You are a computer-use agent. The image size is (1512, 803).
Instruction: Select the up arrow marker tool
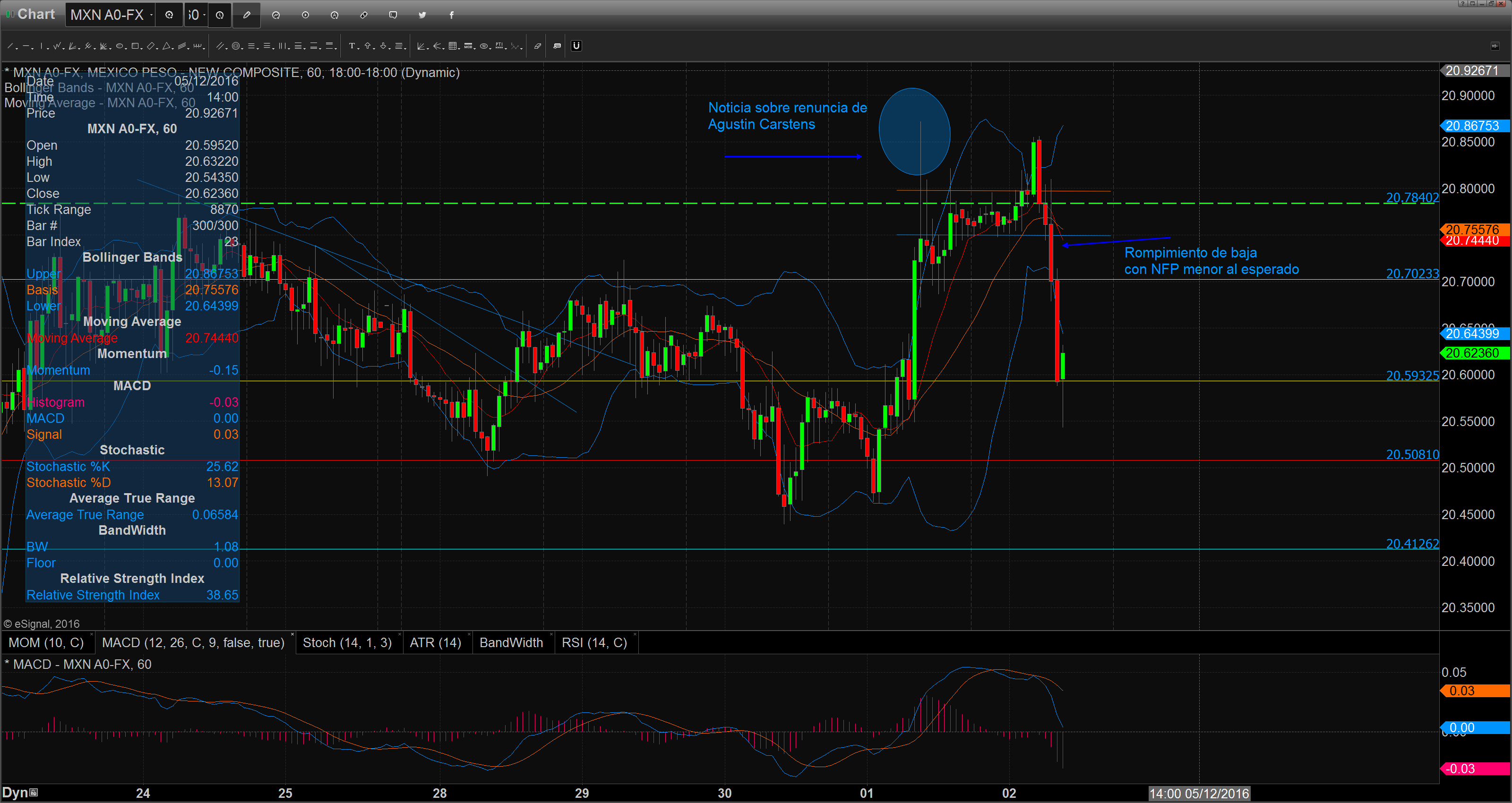coord(368,46)
